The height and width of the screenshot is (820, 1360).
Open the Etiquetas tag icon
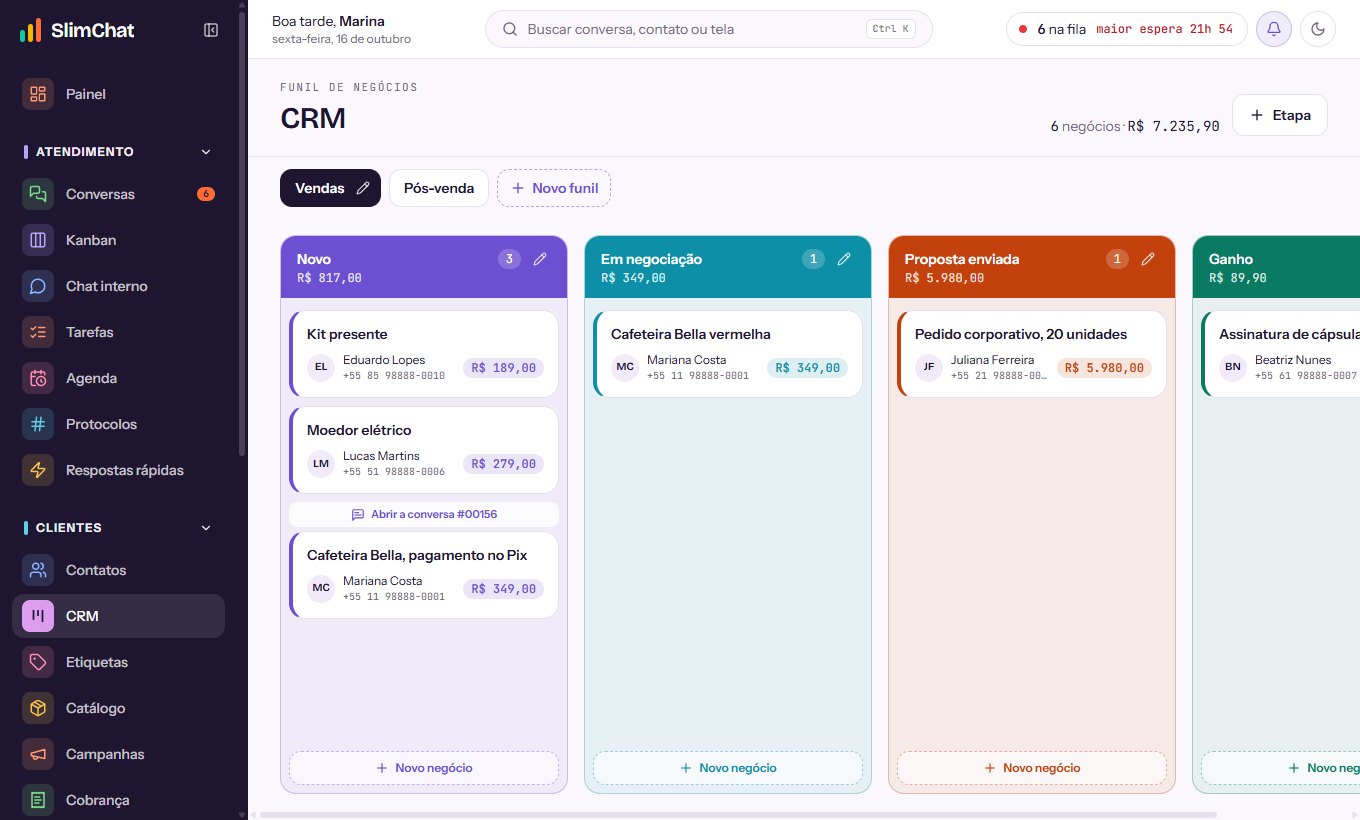click(38, 662)
